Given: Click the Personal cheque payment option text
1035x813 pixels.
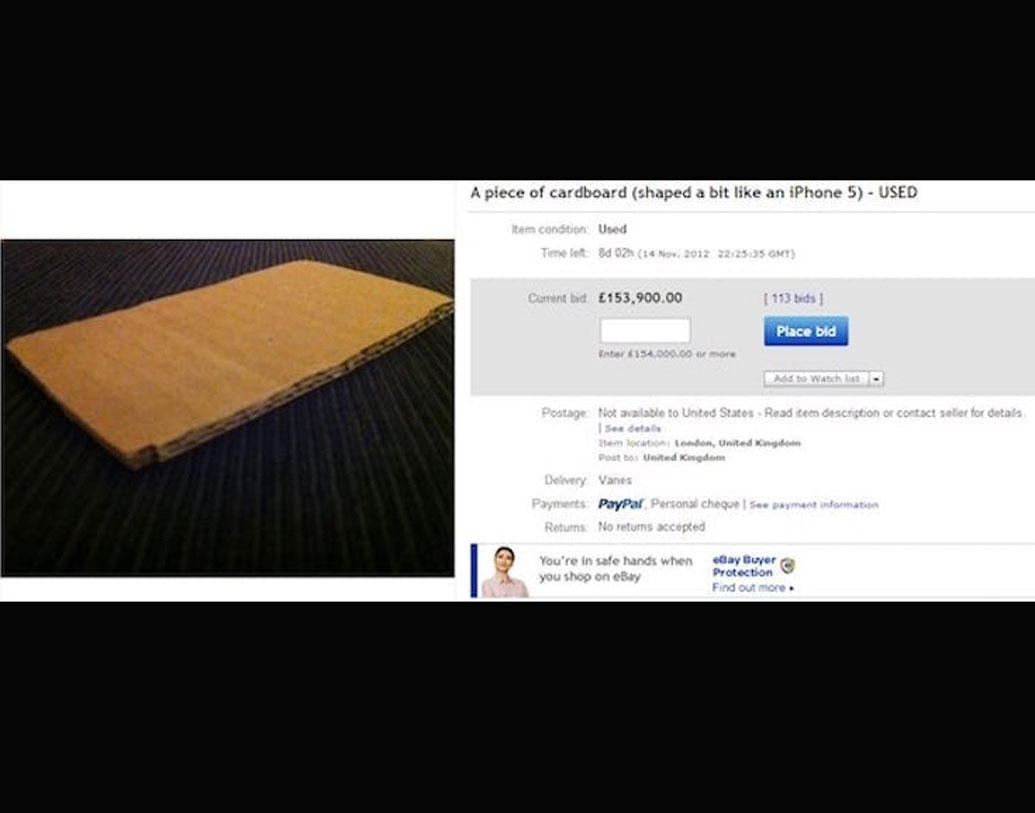Looking at the screenshot, I should 695,504.
